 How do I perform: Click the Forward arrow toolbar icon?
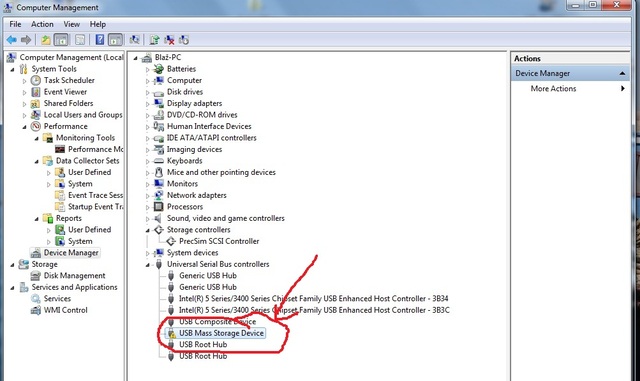(x=26, y=40)
